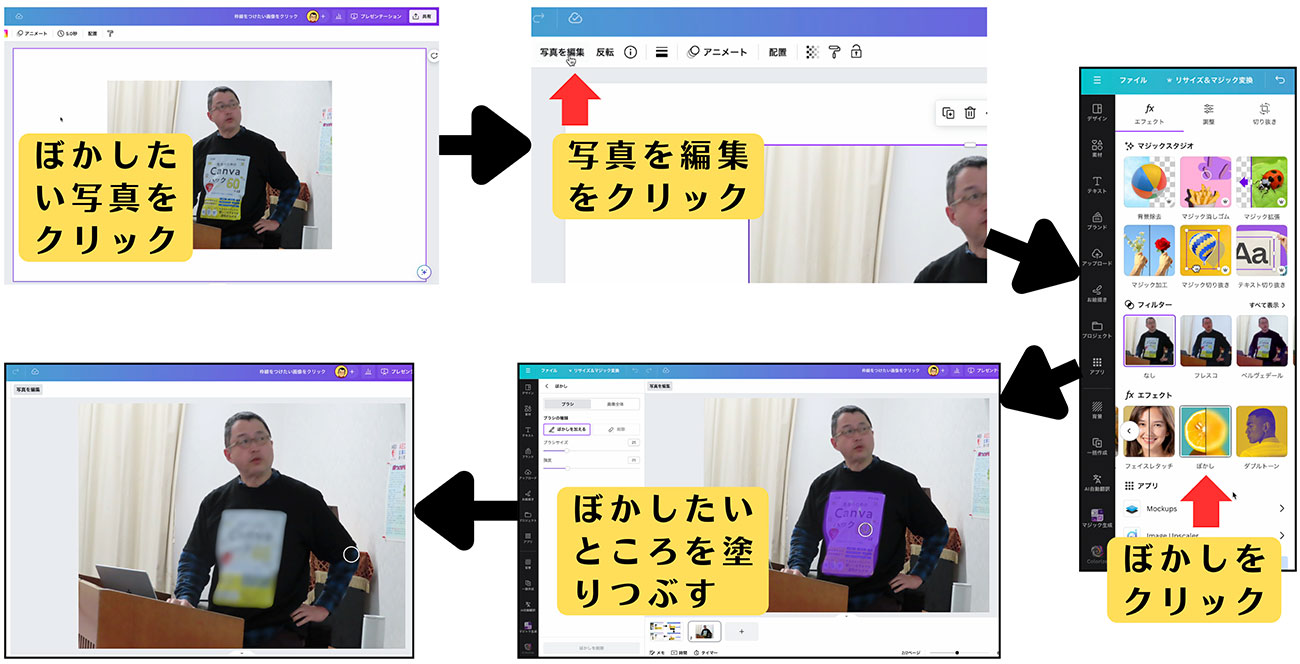This screenshot has height=664, width=1300.
Task: Select the フェイスレタッチ effect
Action: point(1149,431)
